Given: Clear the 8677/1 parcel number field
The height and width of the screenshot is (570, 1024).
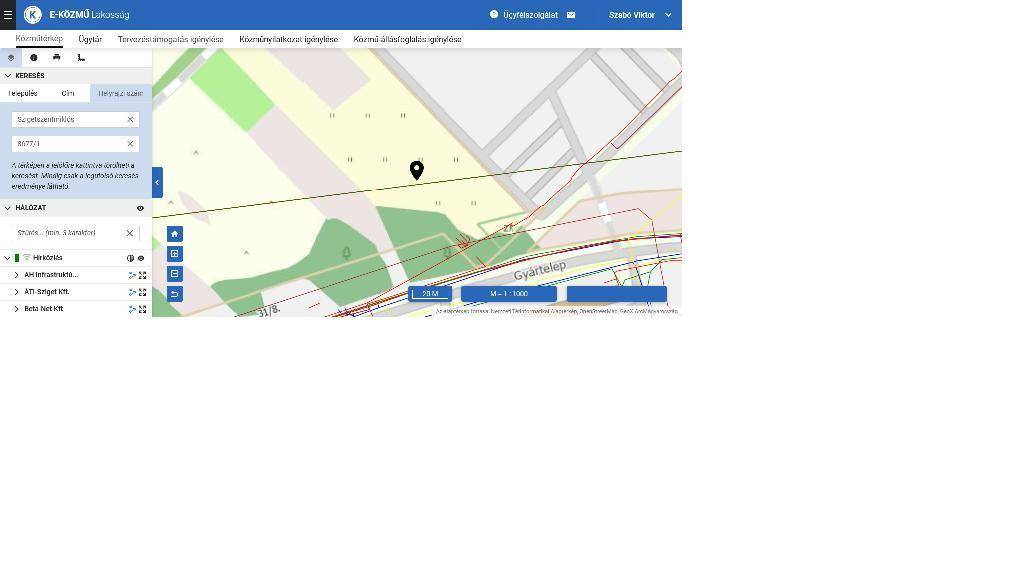Looking at the screenshot, I should coord(130,144).
